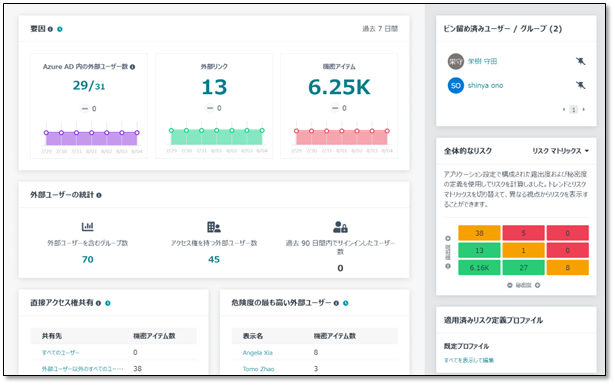
Task: Click すべてを表示して編集 profile link
Action: coord(469,360)
